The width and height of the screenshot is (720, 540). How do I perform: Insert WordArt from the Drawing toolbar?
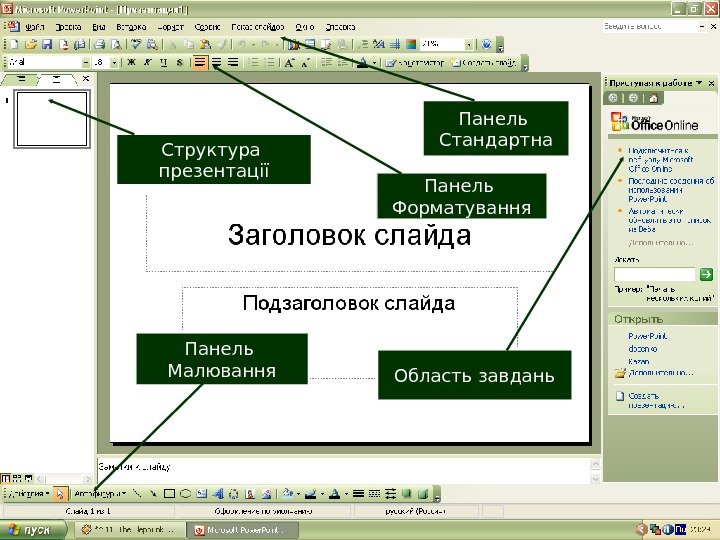click(218, 494)
